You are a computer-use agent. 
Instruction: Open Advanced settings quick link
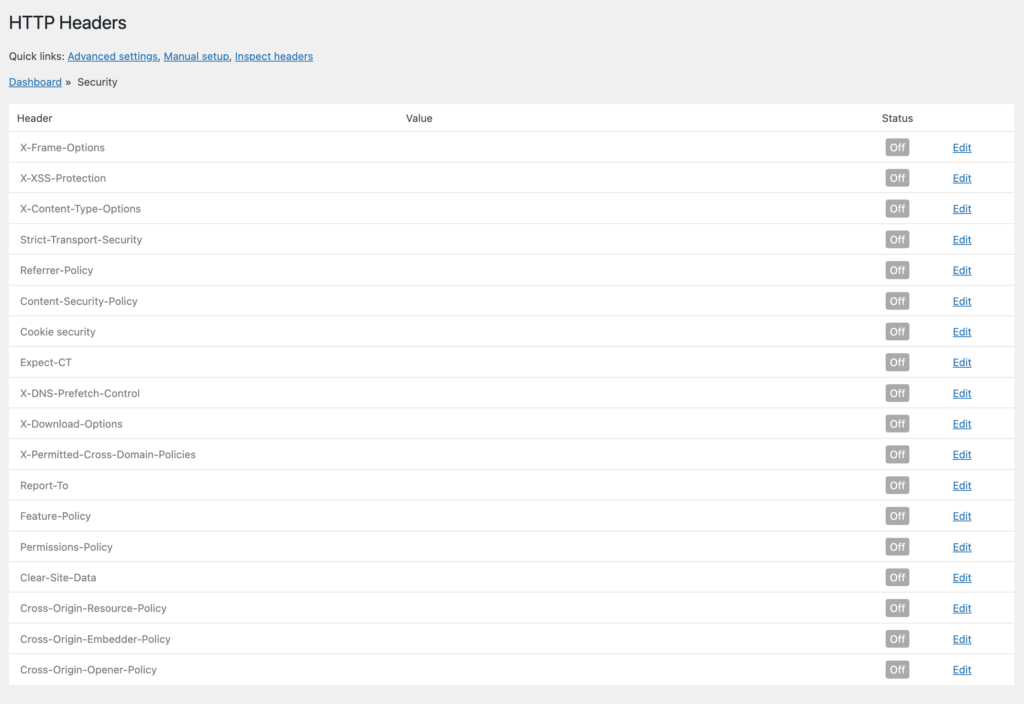tap(112, 56)
